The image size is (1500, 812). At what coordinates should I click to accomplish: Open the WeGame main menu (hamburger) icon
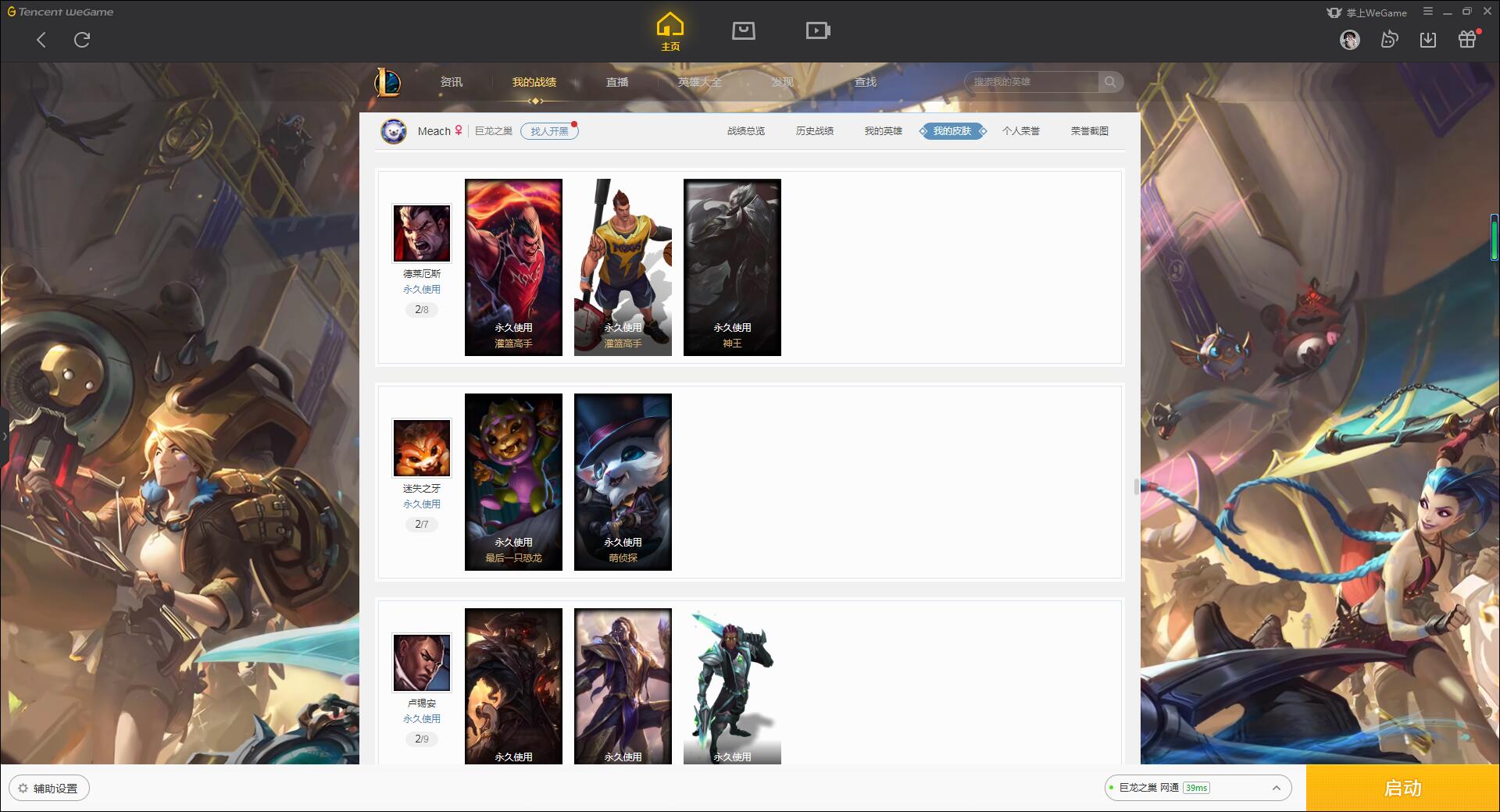[x=1428, y=12]
